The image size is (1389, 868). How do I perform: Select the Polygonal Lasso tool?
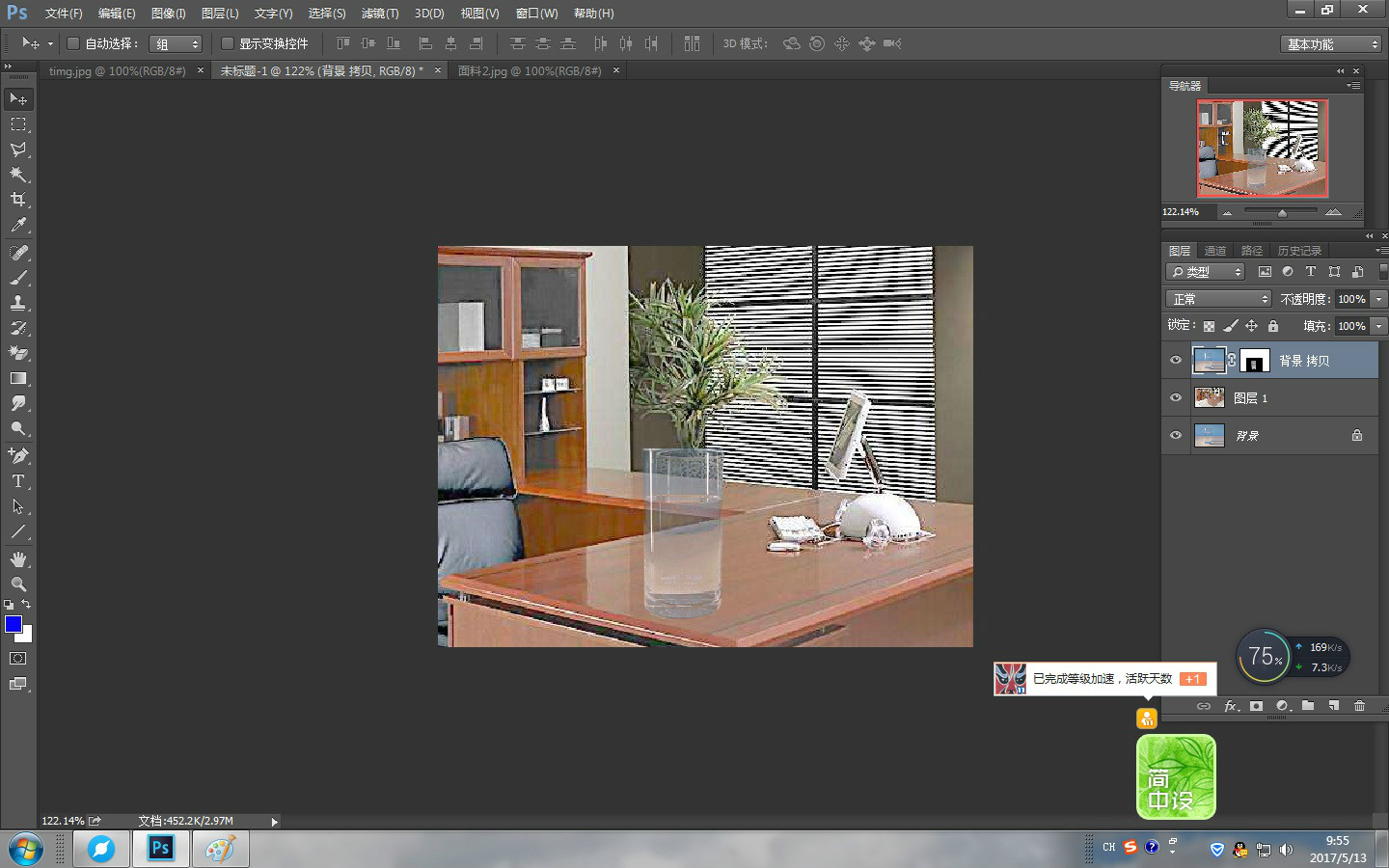pos(18,149)
